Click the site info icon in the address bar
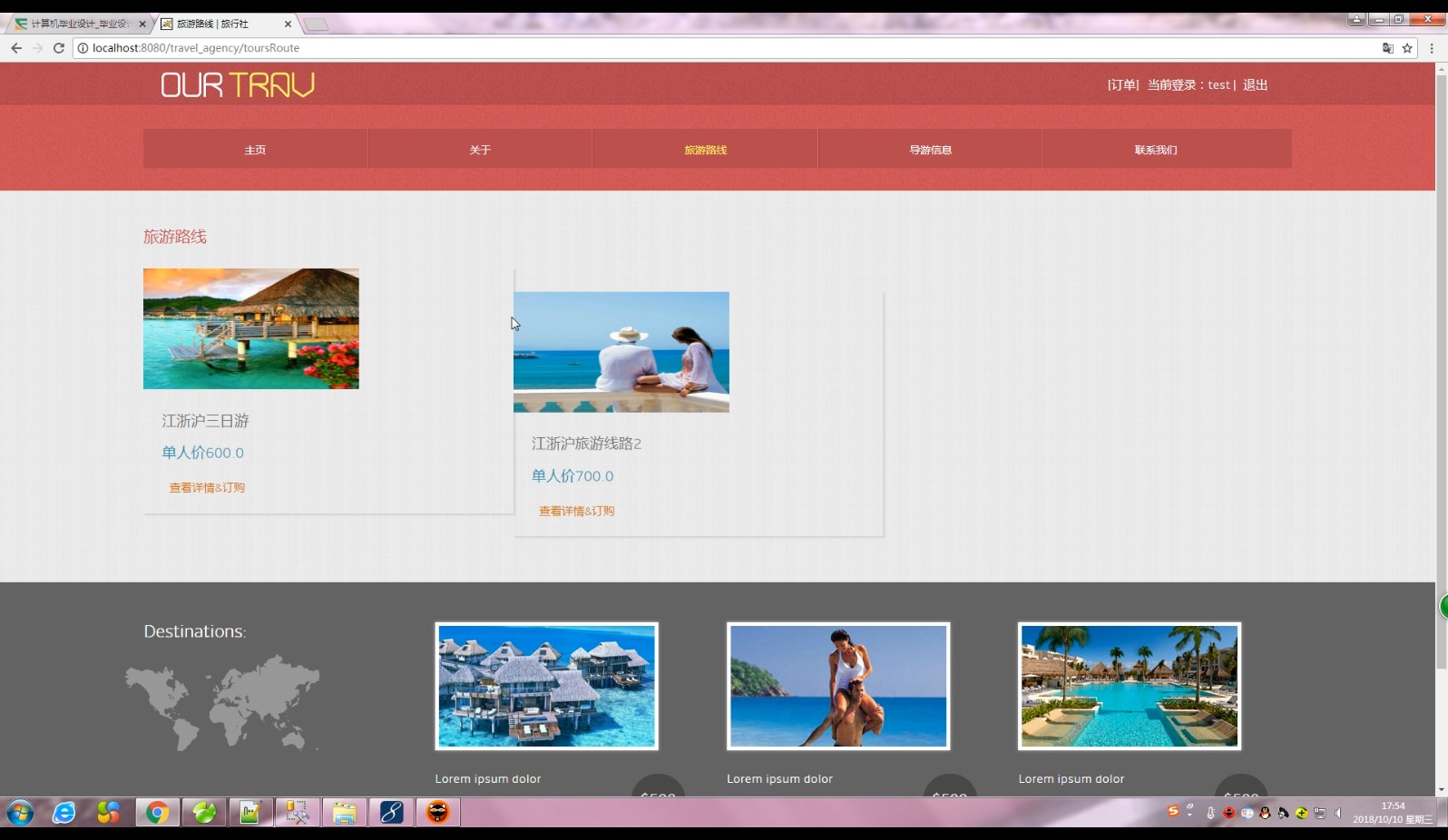The height and width of the screenshot is (840, 1448). (x=83, y=48)
